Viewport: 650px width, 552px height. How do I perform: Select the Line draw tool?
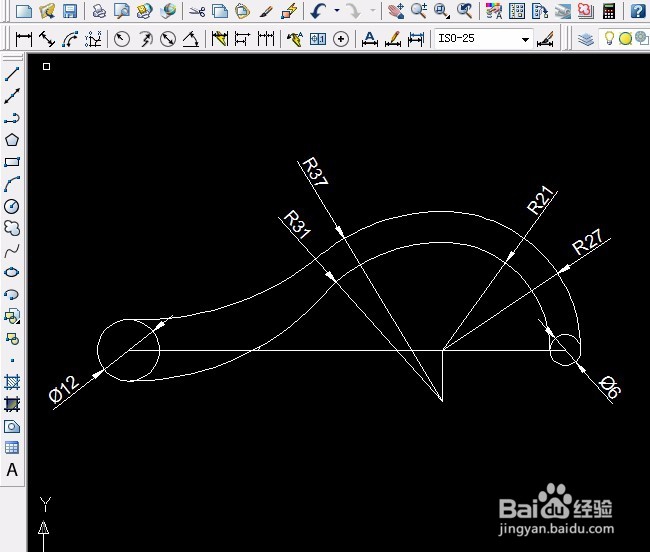[12, 74]
